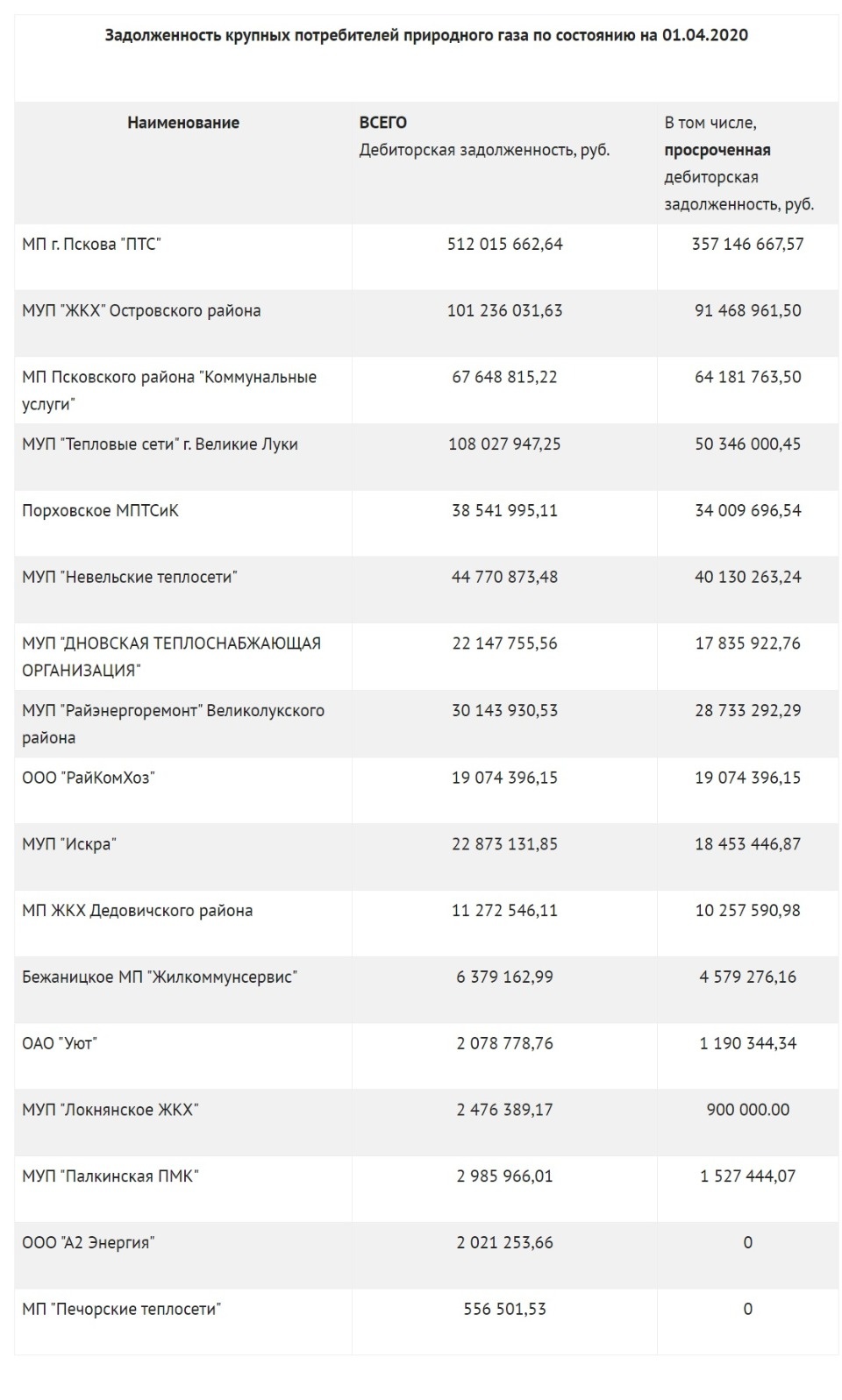Click the "Наименование" column header
Viewport: 842px width, 1400px height.
(x=183, y=123)
